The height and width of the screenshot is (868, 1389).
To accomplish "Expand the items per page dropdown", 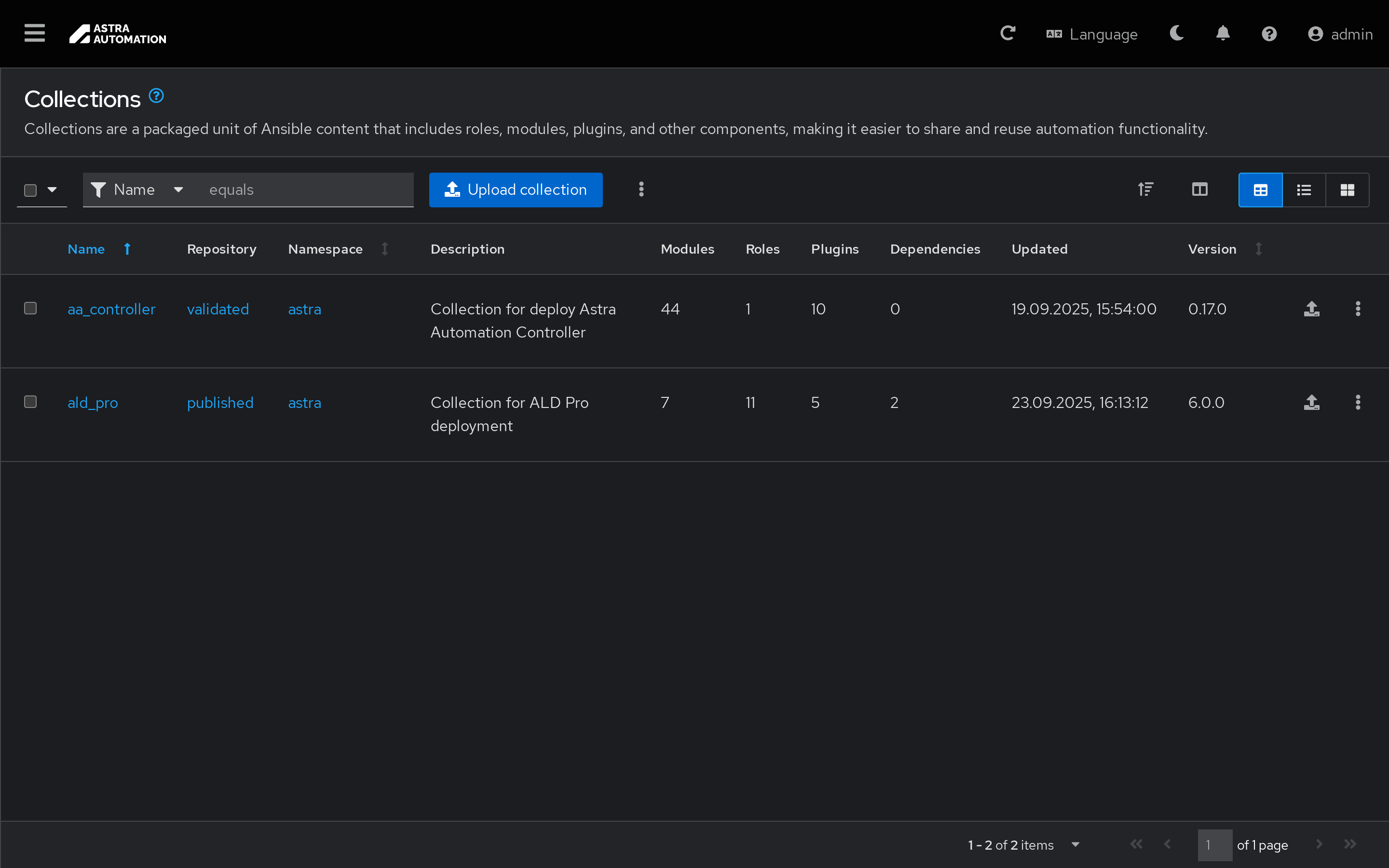I will click(1075, 844).
